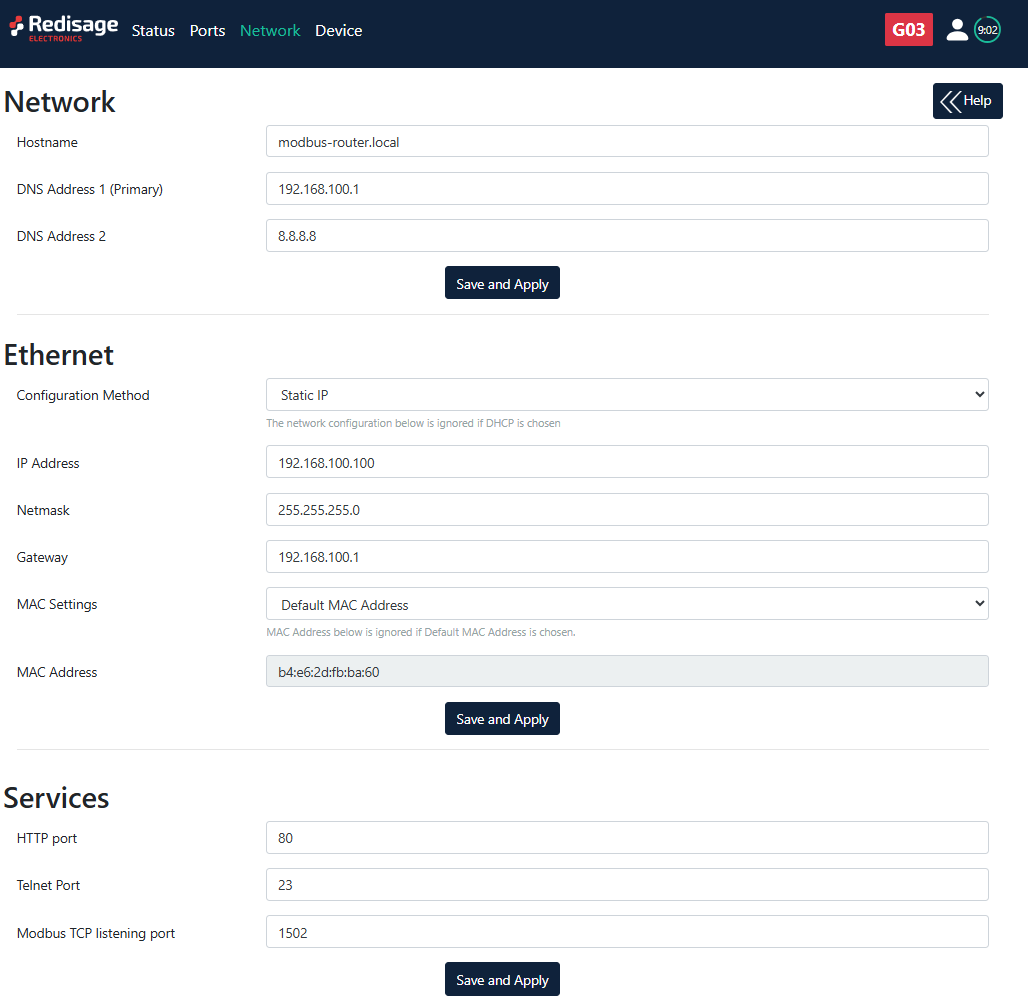Save and Apply the Ethernet section
The image size is (1028, 1002).
[502, 719]
